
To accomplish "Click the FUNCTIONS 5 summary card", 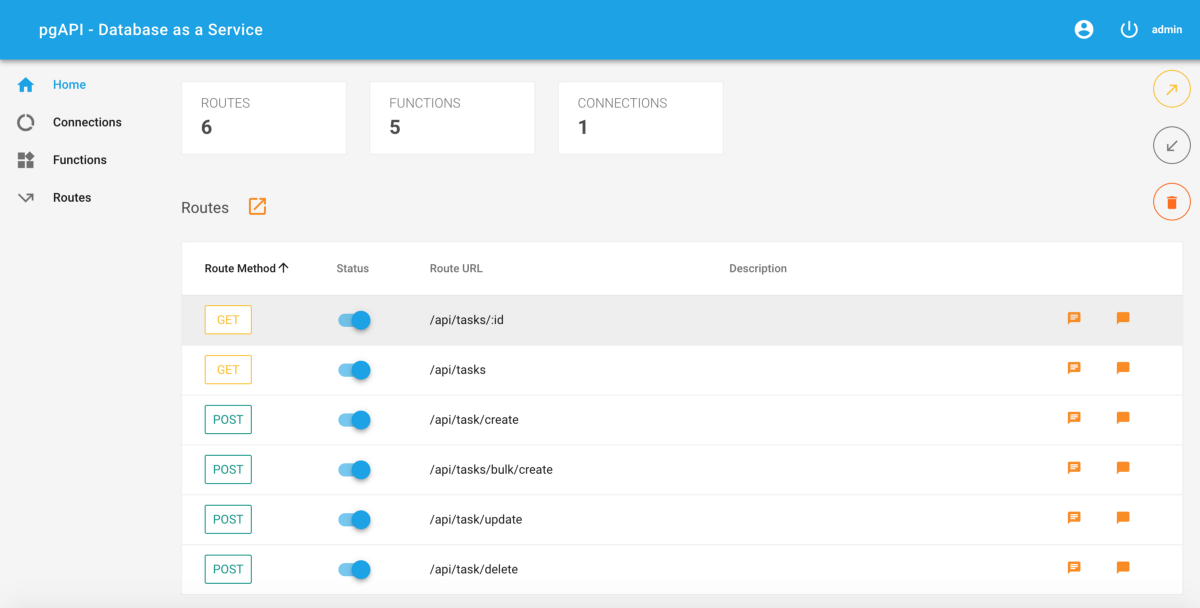I will coord(452,118).
